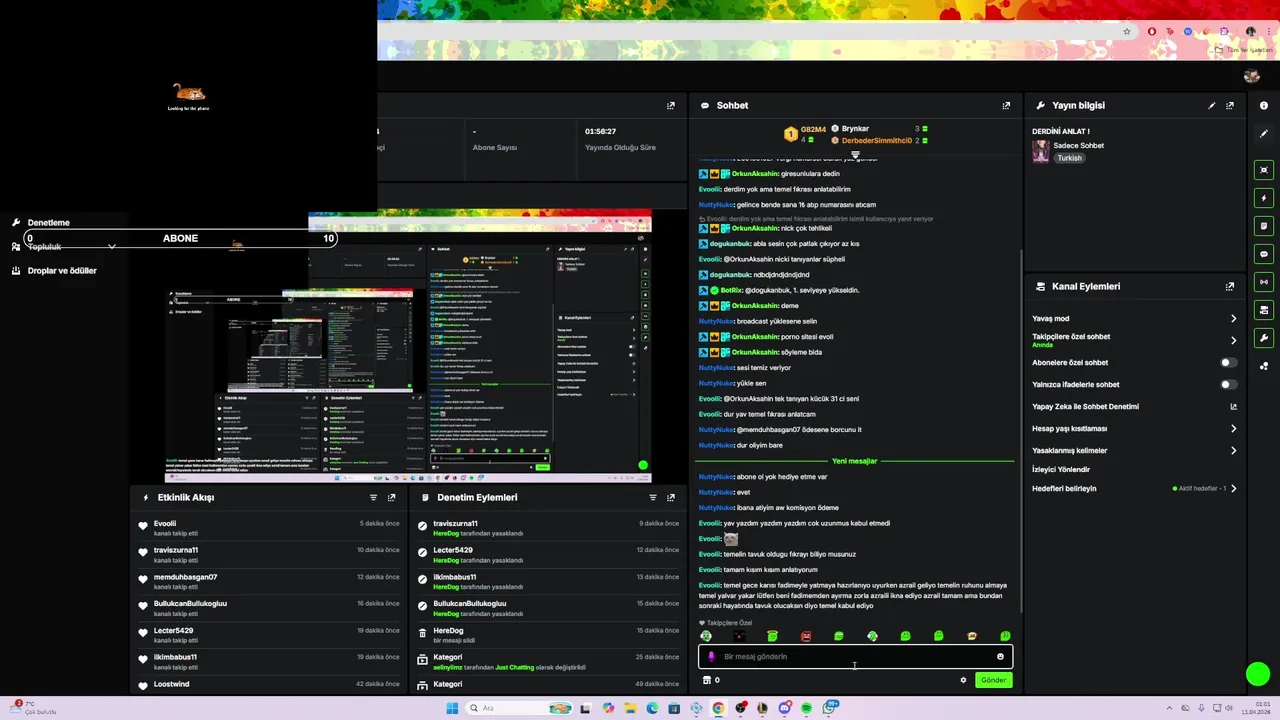This screenshot has width=1280, height=720.
Task: Open Discord from the taskbar
Action: point(784,708)
